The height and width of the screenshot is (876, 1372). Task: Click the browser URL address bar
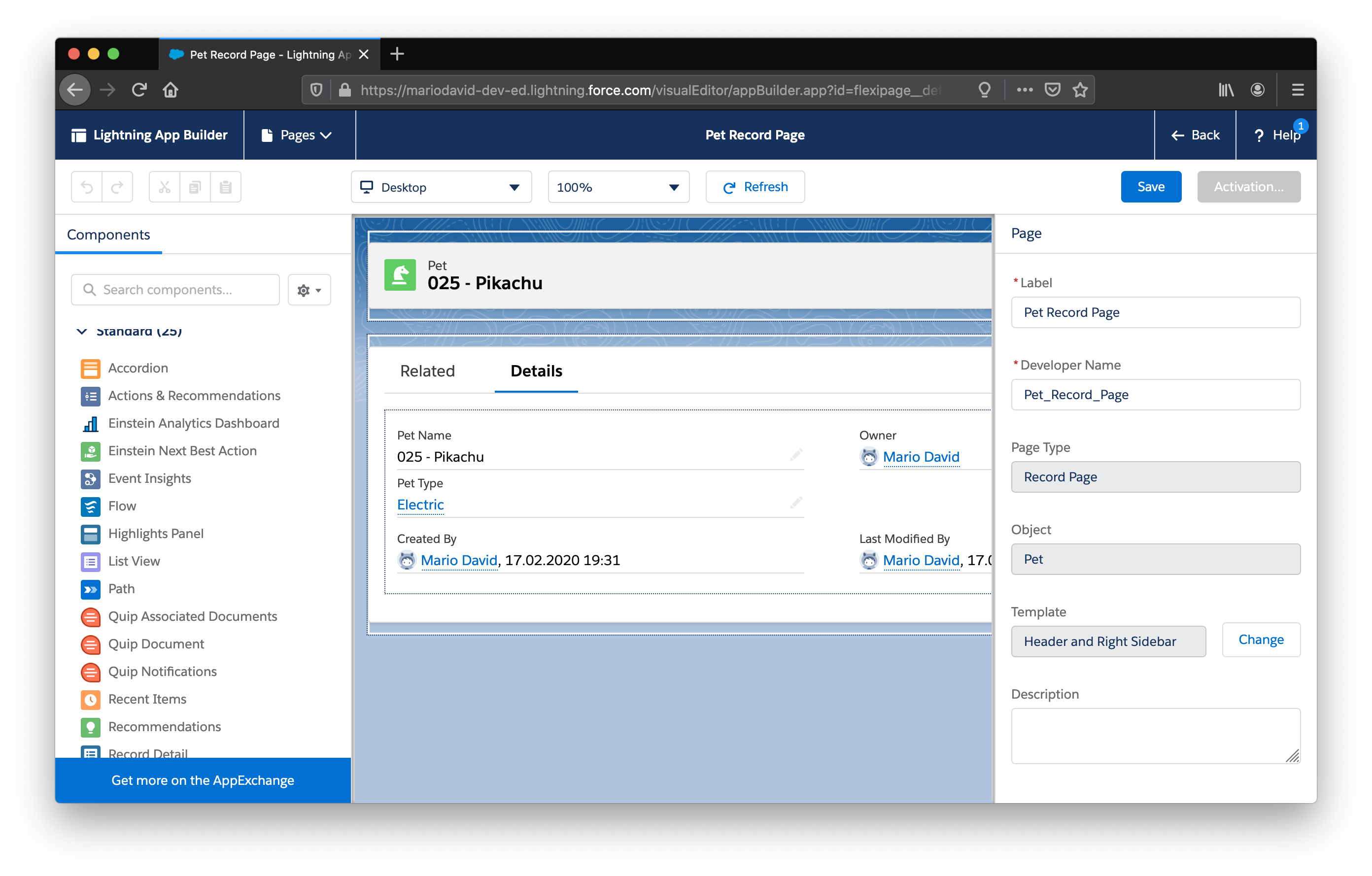(650, 90)
